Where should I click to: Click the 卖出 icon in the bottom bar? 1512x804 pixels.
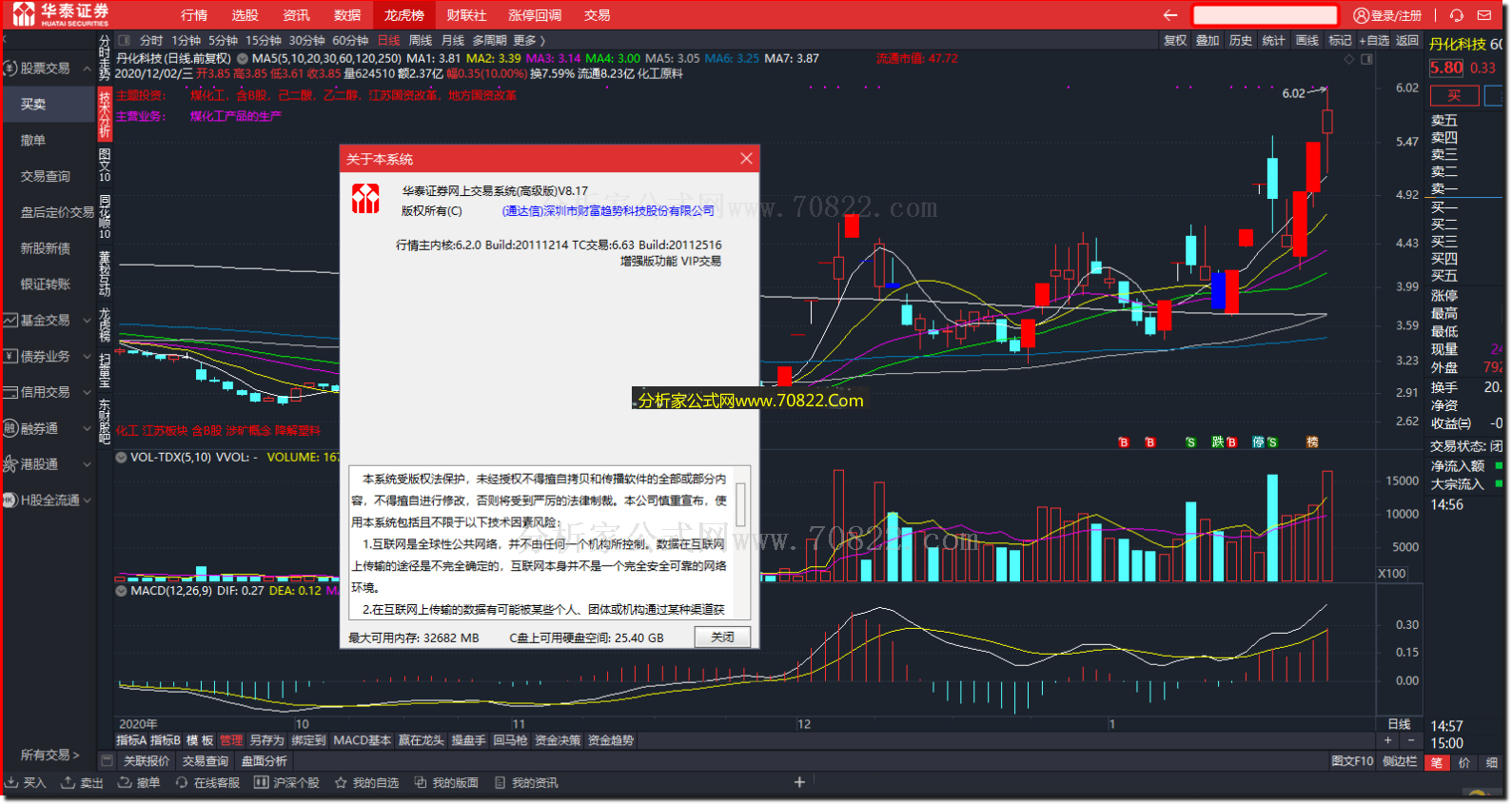82,783
